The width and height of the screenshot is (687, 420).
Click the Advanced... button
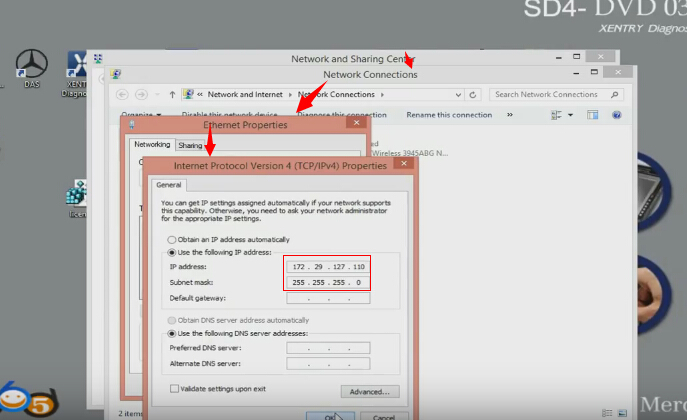click(370, 391)
